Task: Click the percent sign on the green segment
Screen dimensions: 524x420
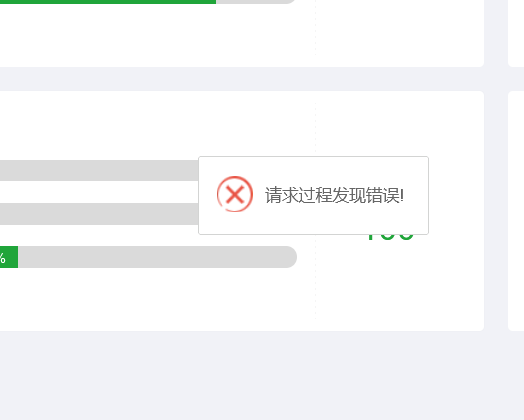Action: coord(3,258)
